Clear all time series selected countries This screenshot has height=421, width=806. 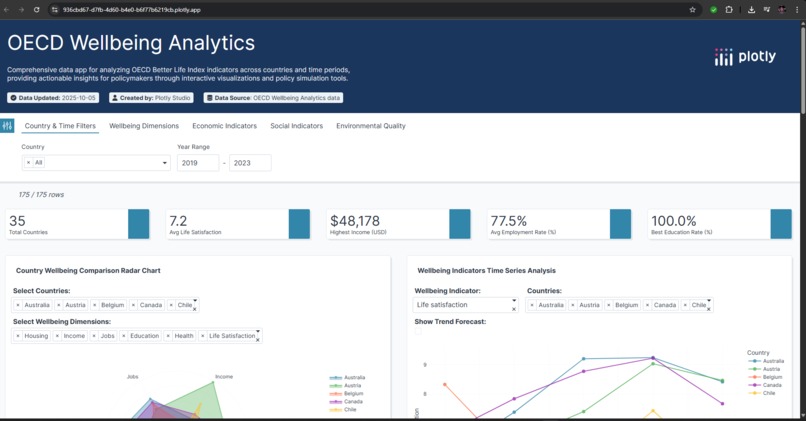coord(709,309)
